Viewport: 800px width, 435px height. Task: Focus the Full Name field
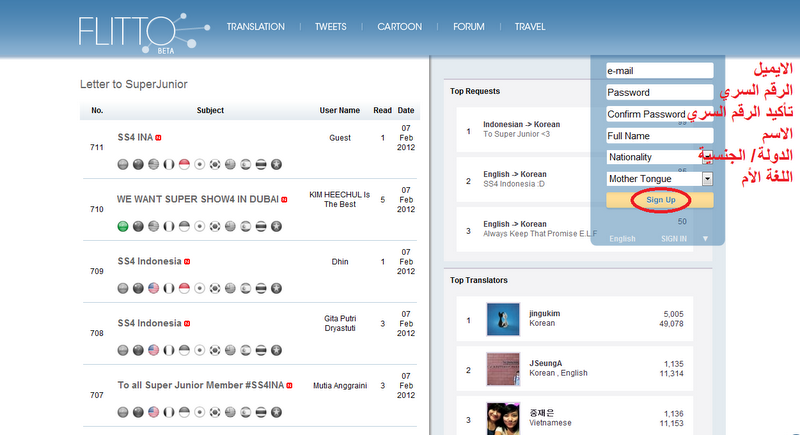[660, 136]
